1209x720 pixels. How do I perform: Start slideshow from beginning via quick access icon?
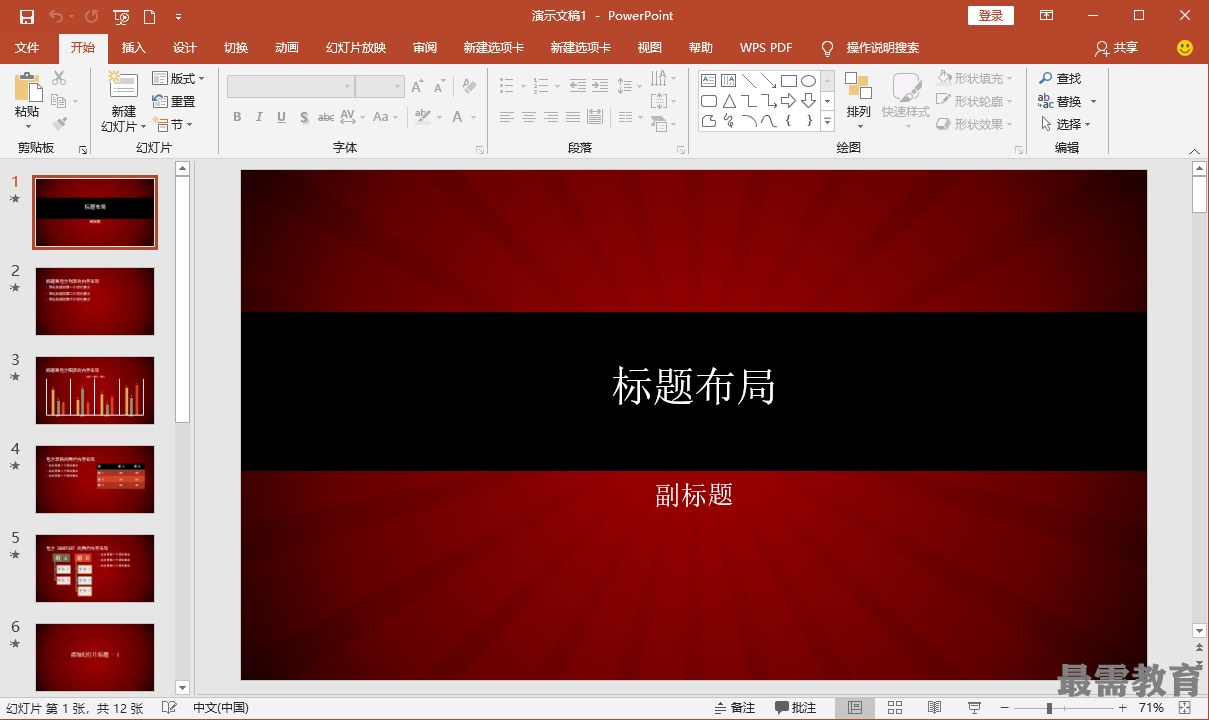[121, 16]
